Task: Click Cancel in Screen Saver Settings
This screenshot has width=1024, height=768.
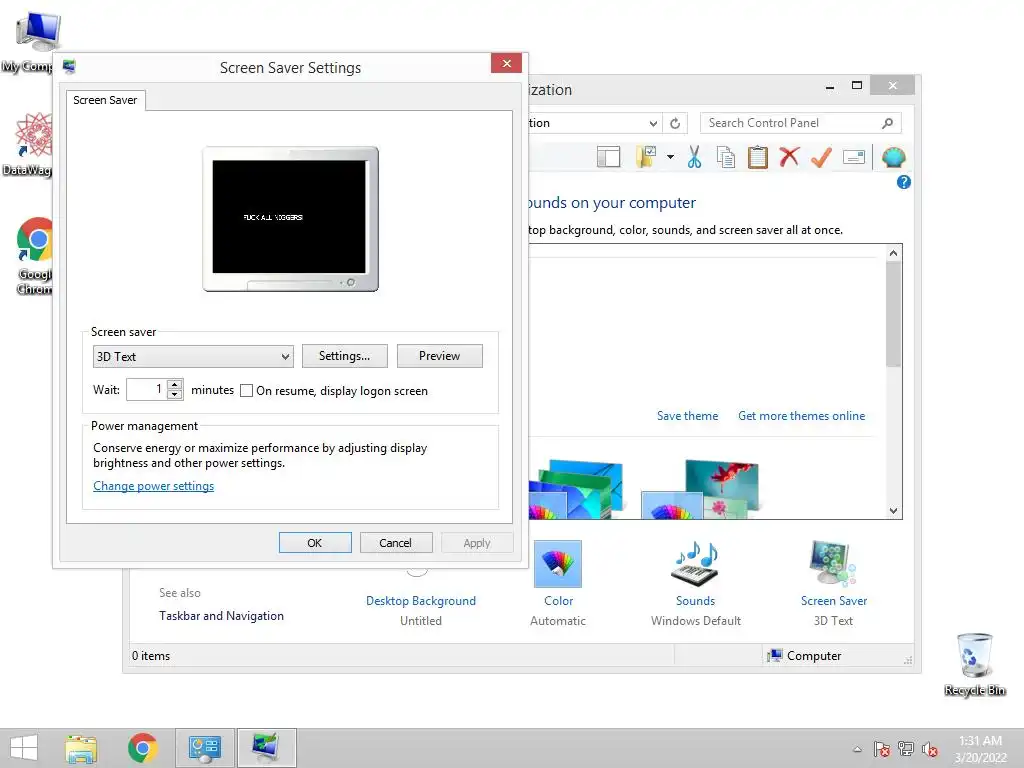Action: 396,543
